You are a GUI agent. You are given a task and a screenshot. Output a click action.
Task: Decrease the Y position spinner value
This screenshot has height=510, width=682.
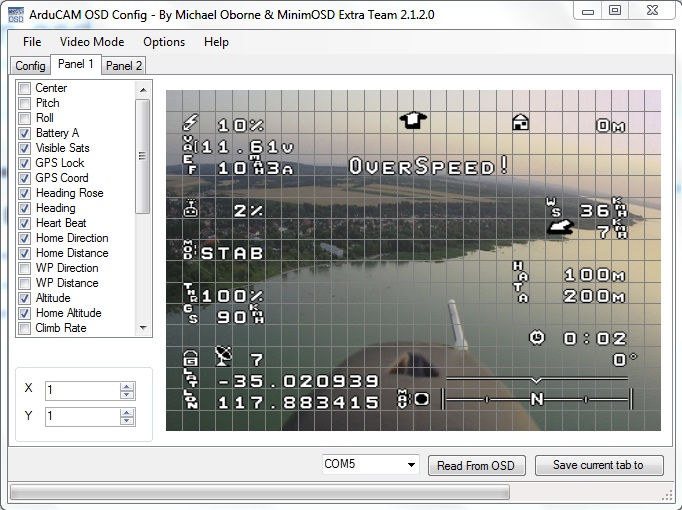[127, 420]
